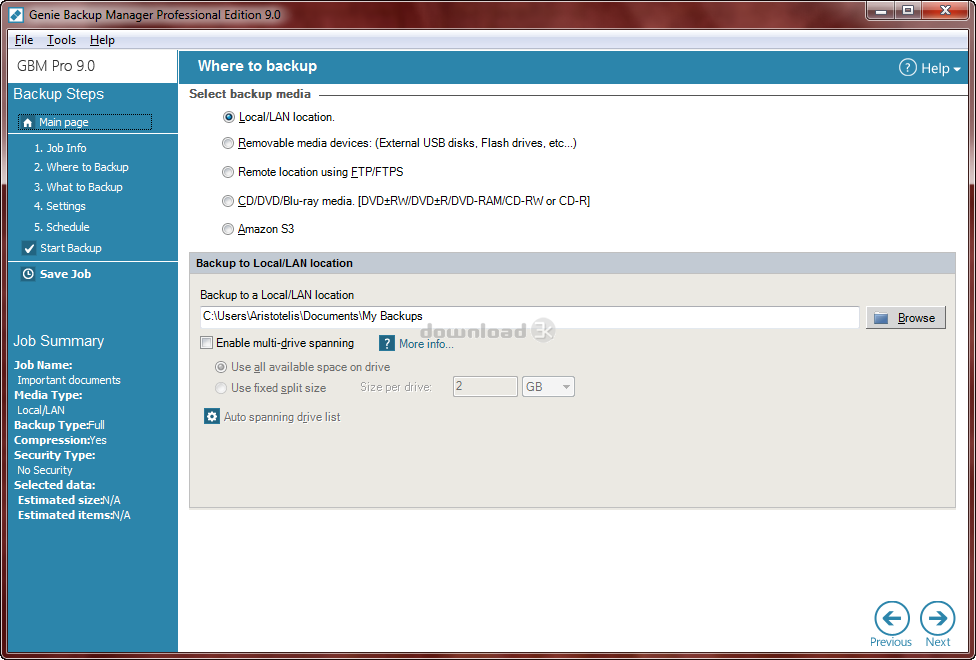Click Save Job

pos(65,274)
